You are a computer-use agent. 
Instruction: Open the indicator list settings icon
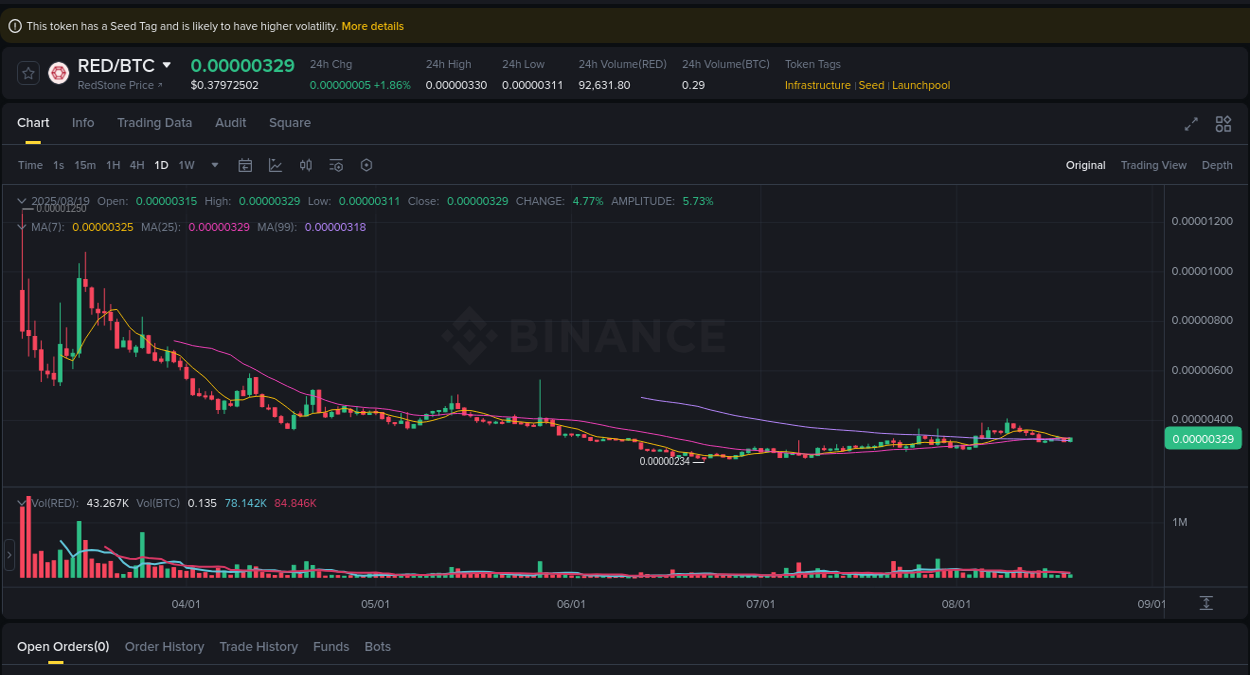coord(336,165)
